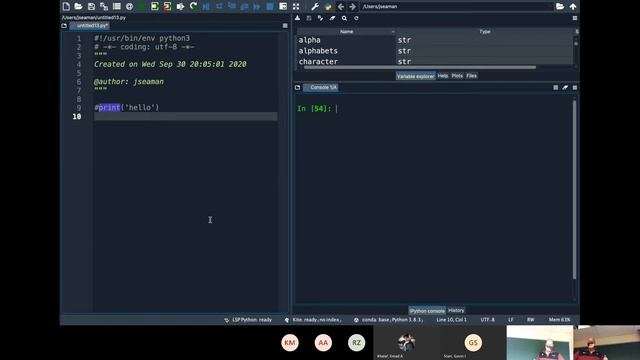The width and height of the screenshot is (640, 360).
Task: Switch to the Variable explorer tab
Action: point(415,76)
